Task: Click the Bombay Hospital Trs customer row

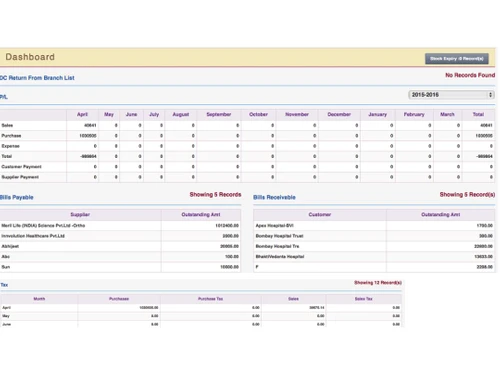Action: [x=374, y=246]
